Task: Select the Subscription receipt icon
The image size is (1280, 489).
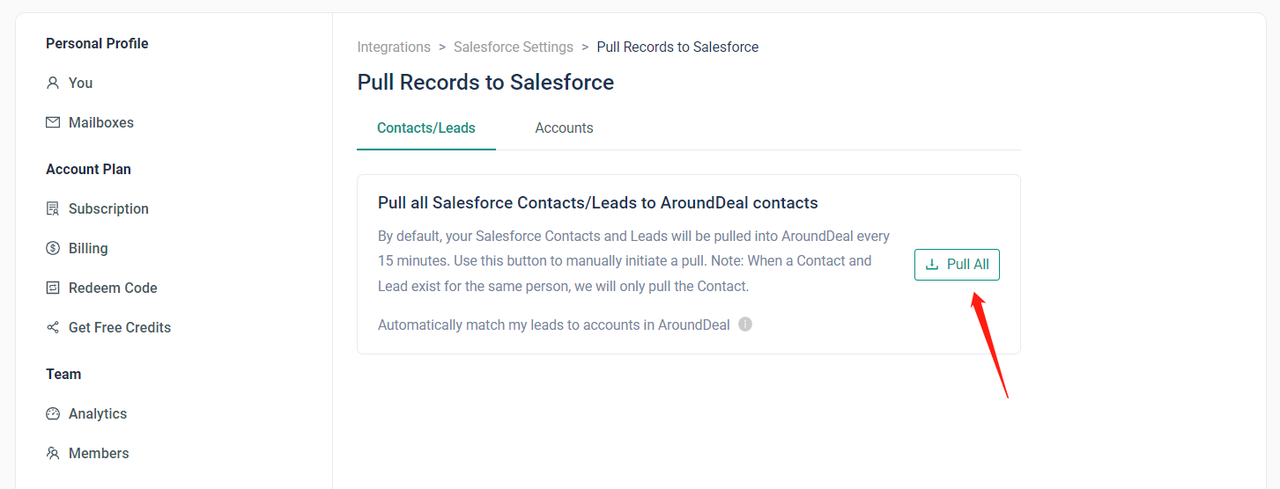Action: tap(53, 209)
